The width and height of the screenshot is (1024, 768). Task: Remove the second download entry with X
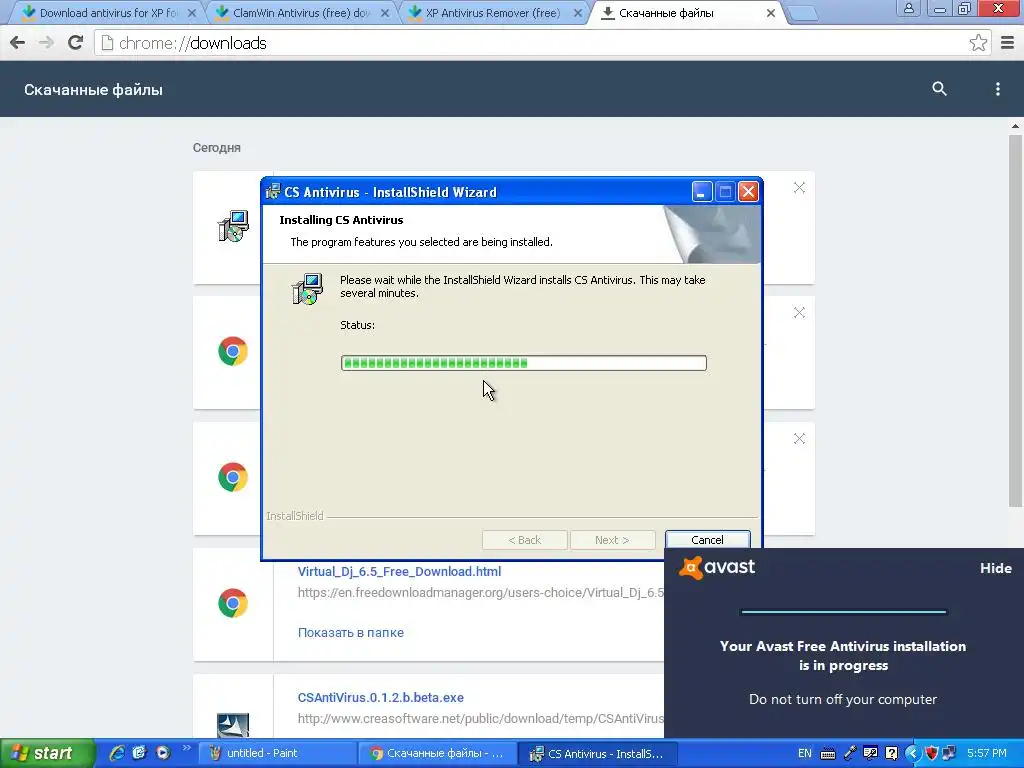click(799, 313)
